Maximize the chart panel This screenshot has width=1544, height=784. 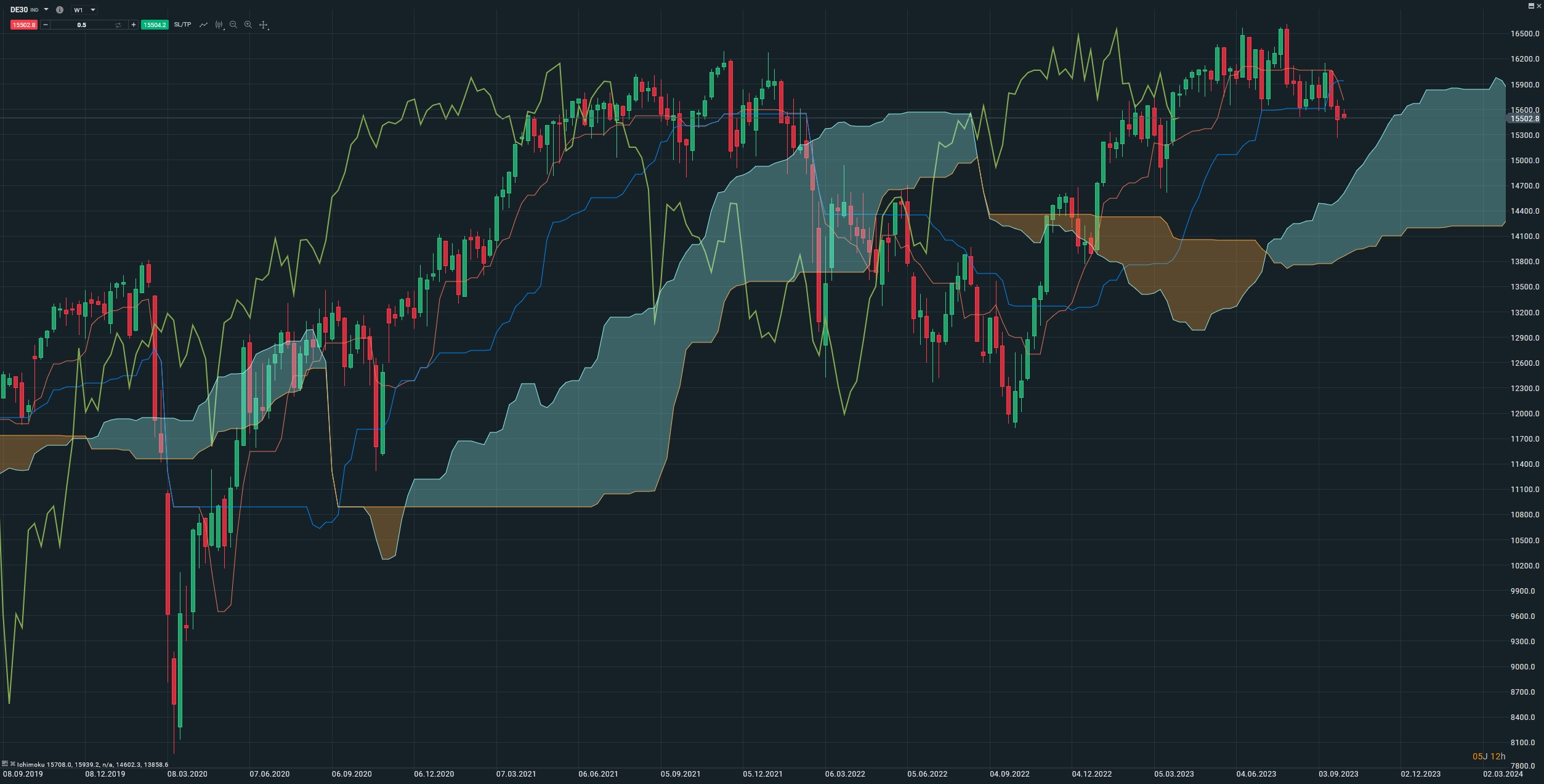[1531, 6]
